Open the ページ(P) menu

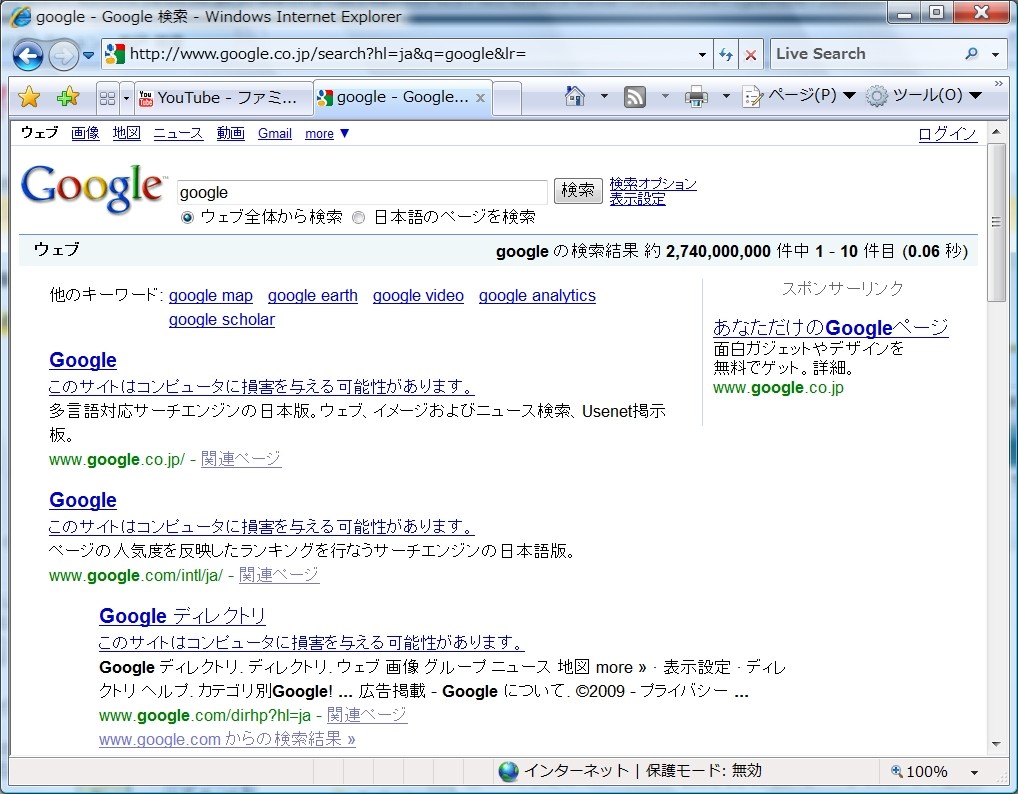(x=799, y=95)
